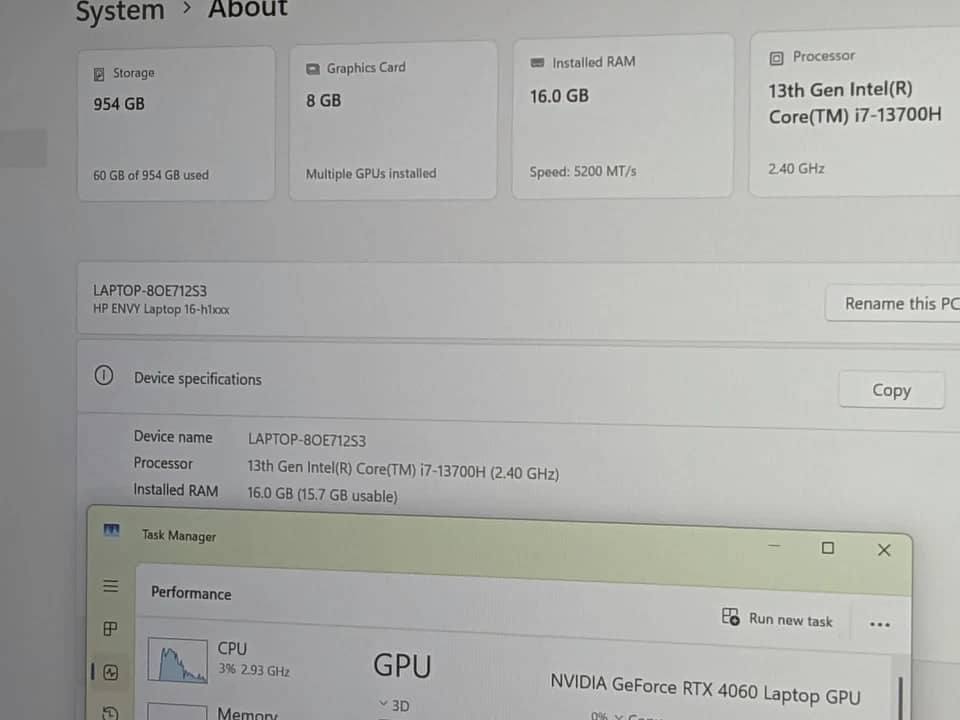
Task: Go back to System in the breadcrumb
Action: point(120,11)
